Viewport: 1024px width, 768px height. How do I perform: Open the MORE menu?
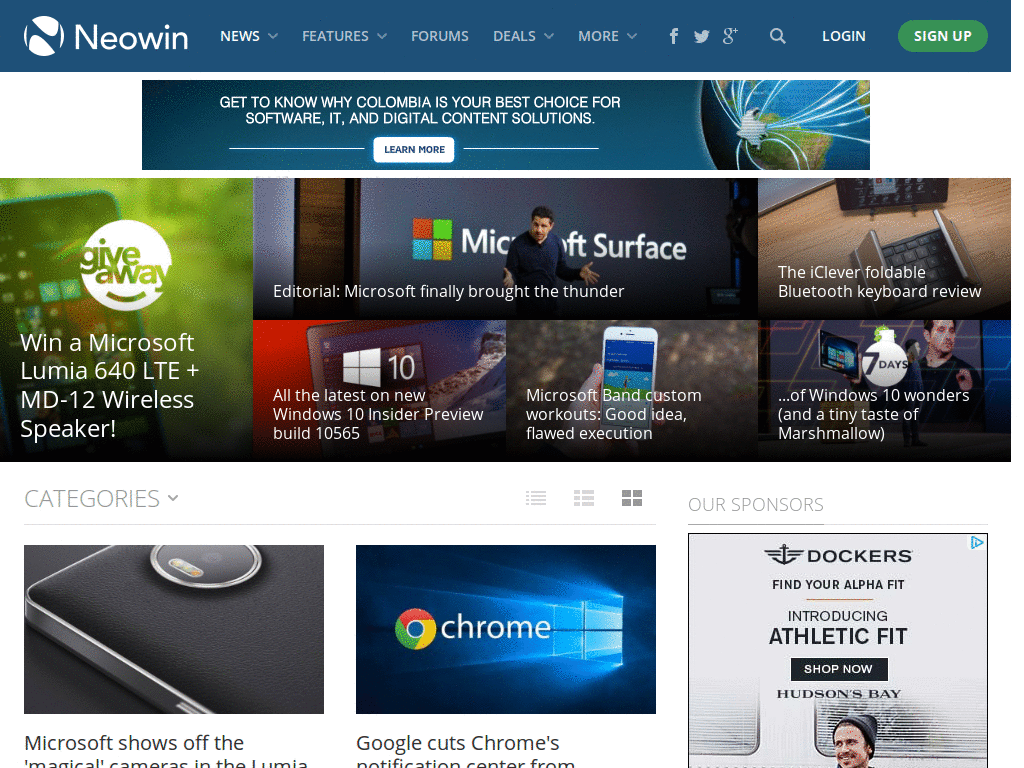click(x=607, y=36)
